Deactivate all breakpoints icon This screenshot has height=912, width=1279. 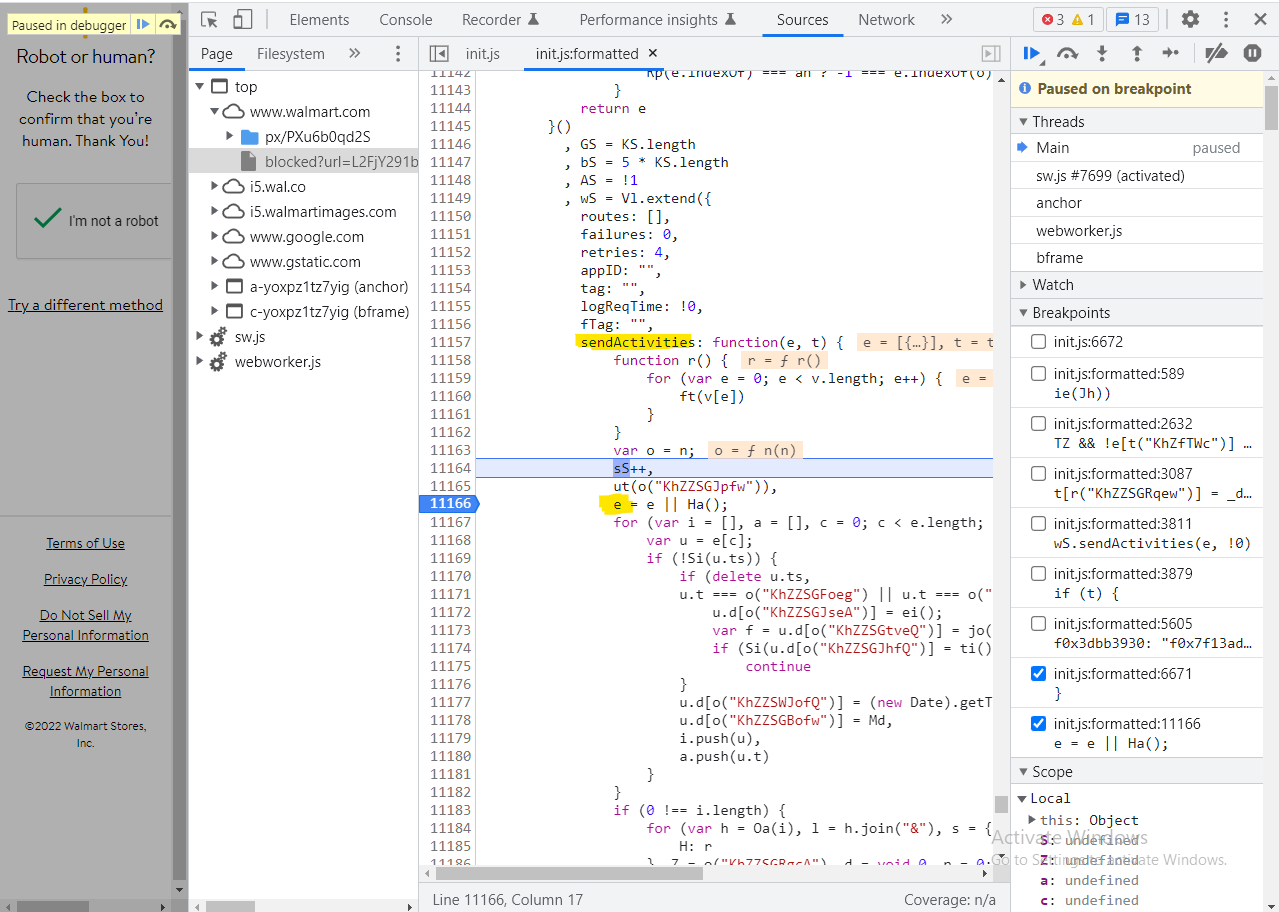(x=1216, y=54)
